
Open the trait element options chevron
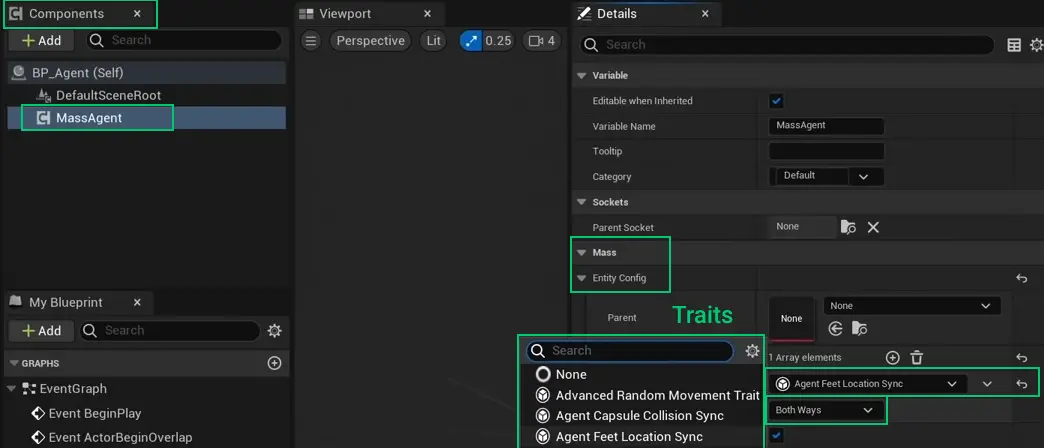987,384
